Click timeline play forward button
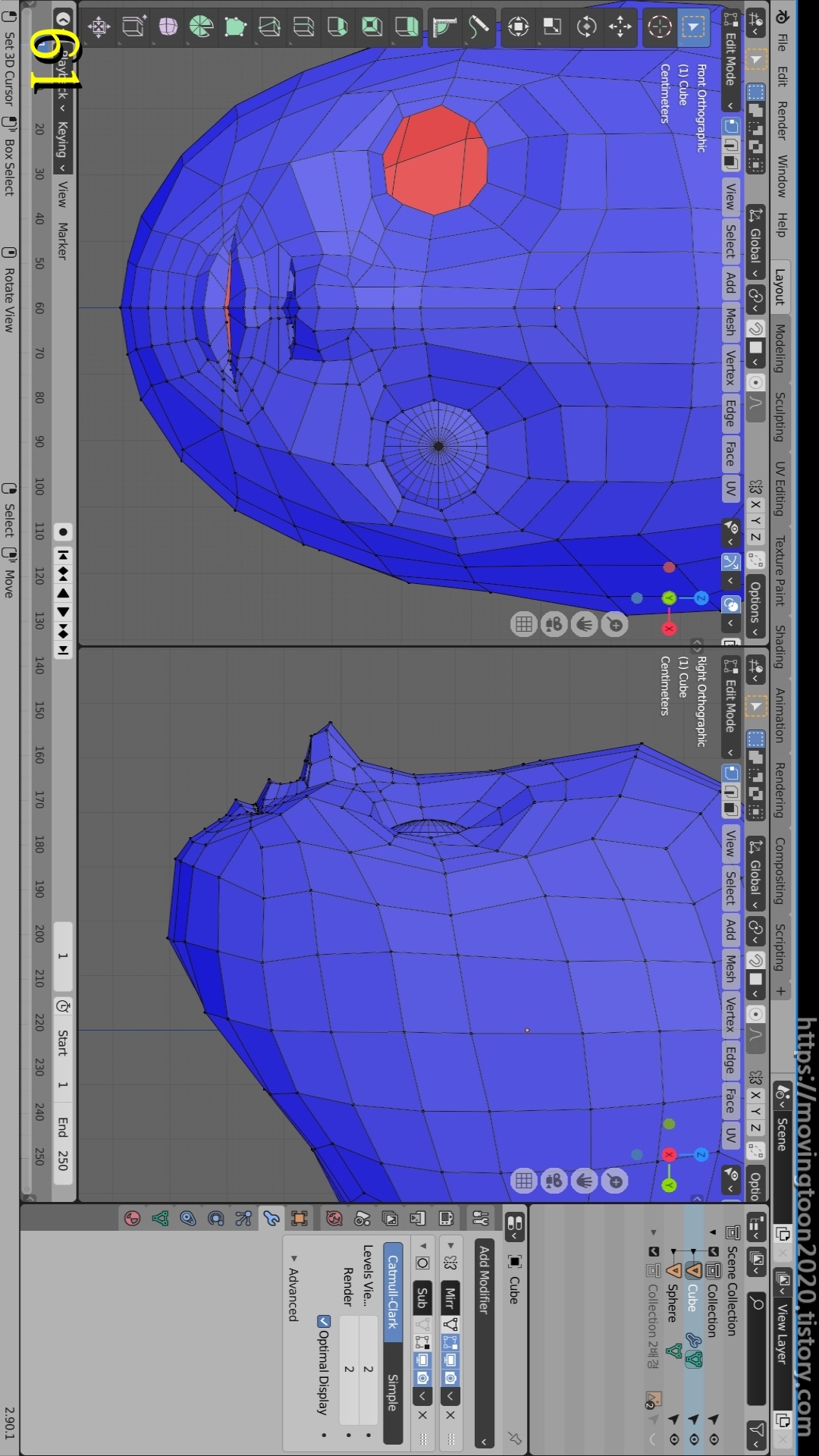This screenshot has width=819, height=1456. click(63, 611)
